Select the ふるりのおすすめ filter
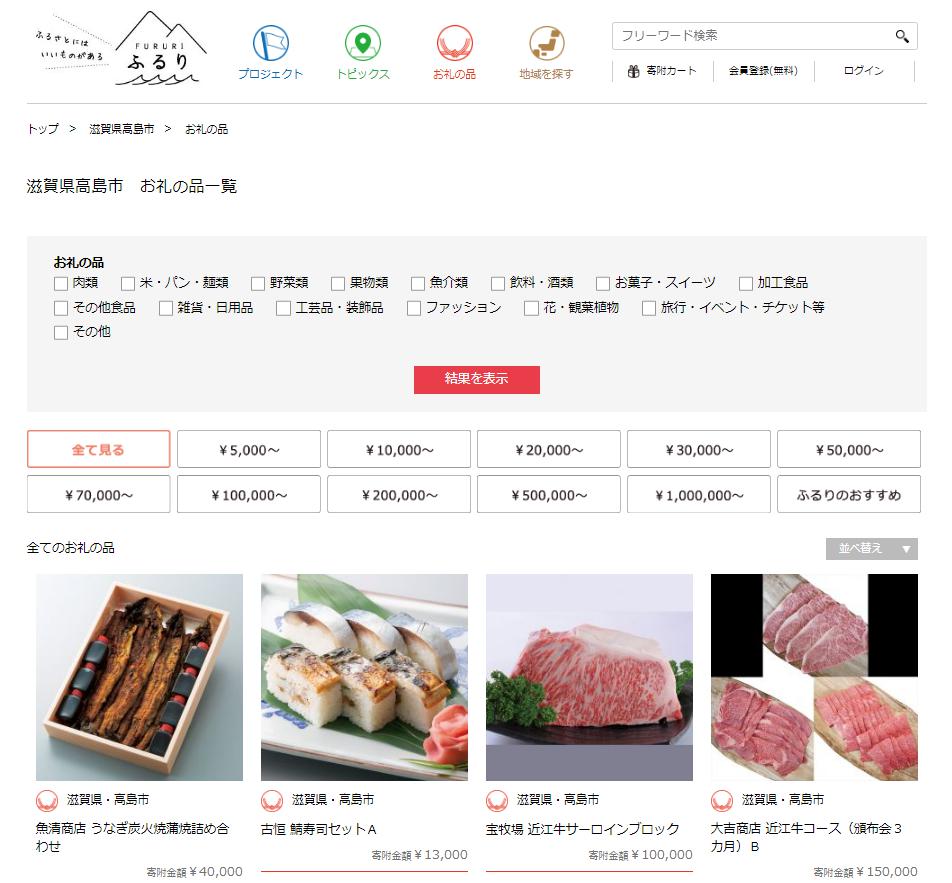This screenshot has height=883, width=952. point(849,494)
